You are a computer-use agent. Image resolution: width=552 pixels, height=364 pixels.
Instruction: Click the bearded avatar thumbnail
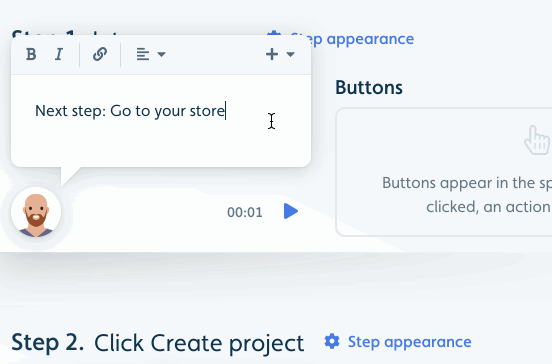[36, 212]
